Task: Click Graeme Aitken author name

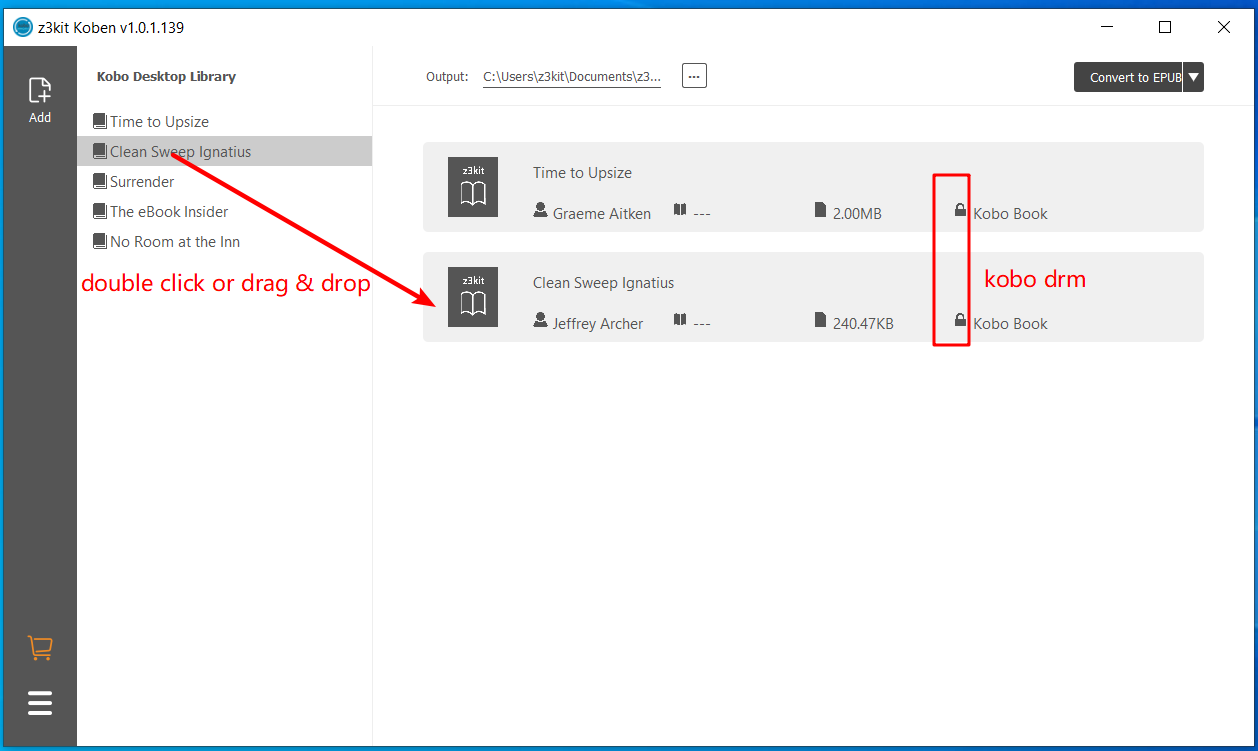Action: coord(602,214)
